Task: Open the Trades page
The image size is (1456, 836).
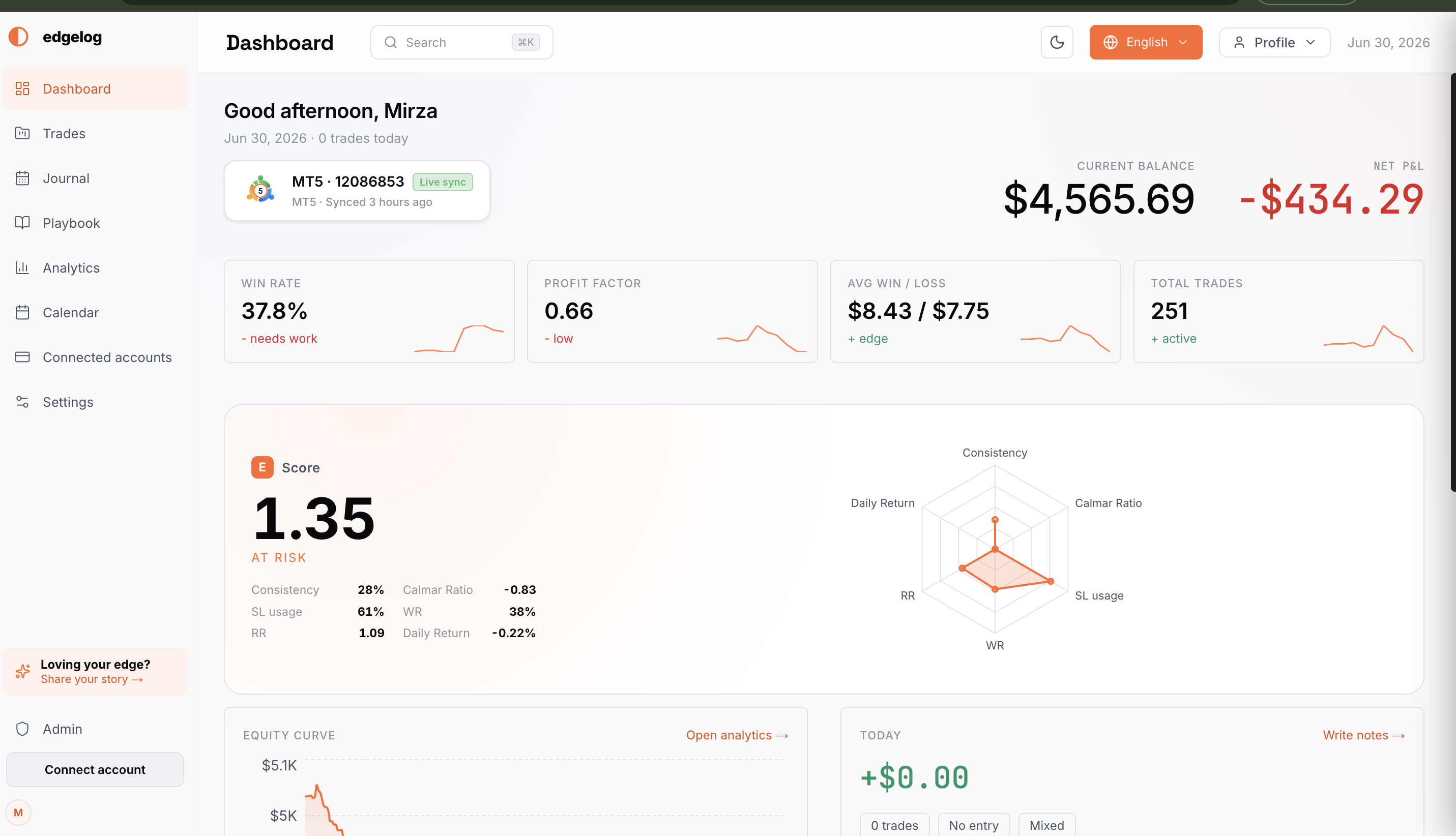Action: pyautogui.click(x=95, y=133)
